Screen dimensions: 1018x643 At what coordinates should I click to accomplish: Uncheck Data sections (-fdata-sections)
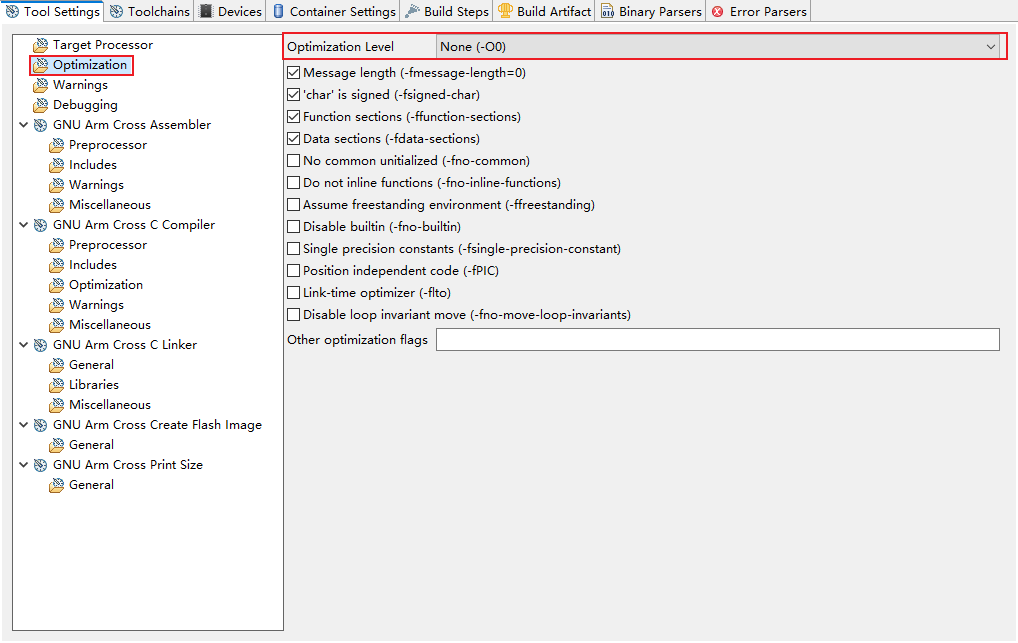293,139
